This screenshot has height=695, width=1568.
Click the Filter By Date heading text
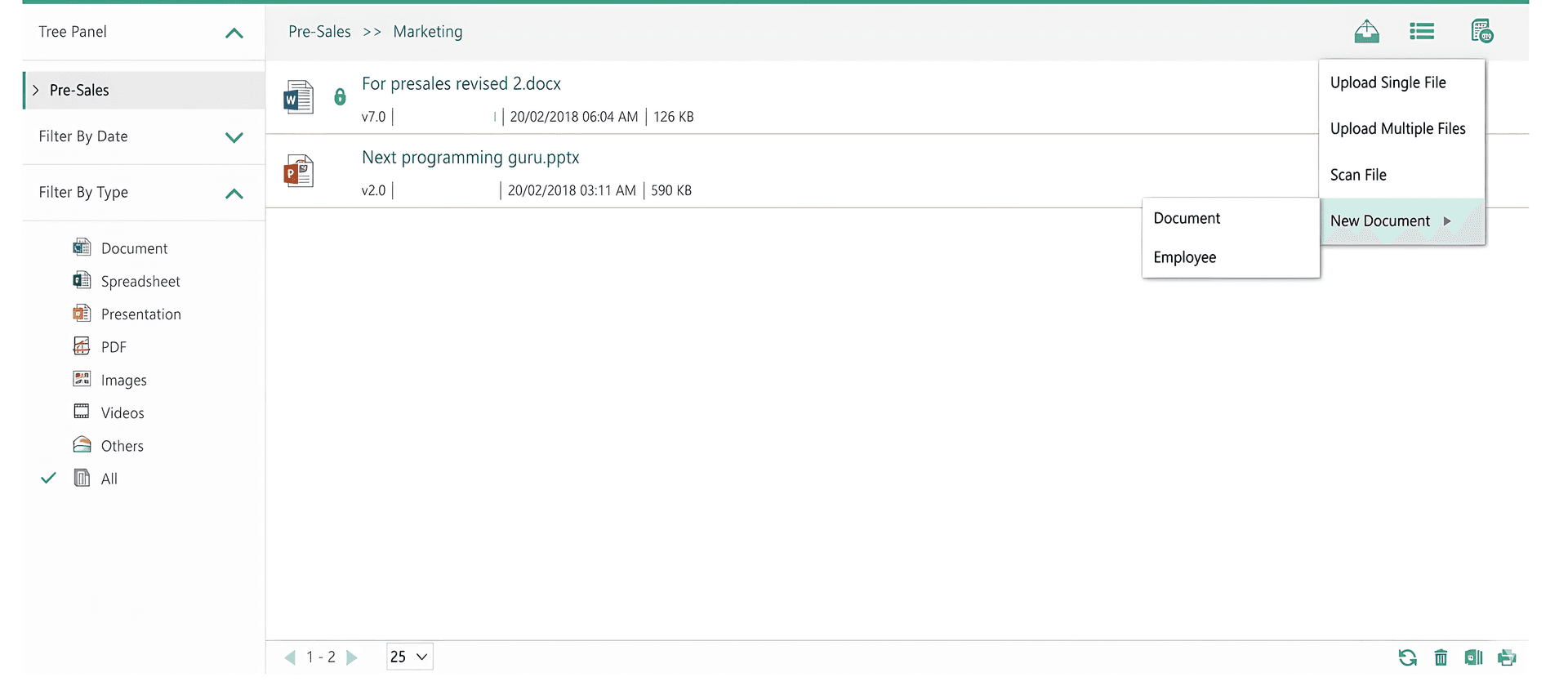coord(83,136)
